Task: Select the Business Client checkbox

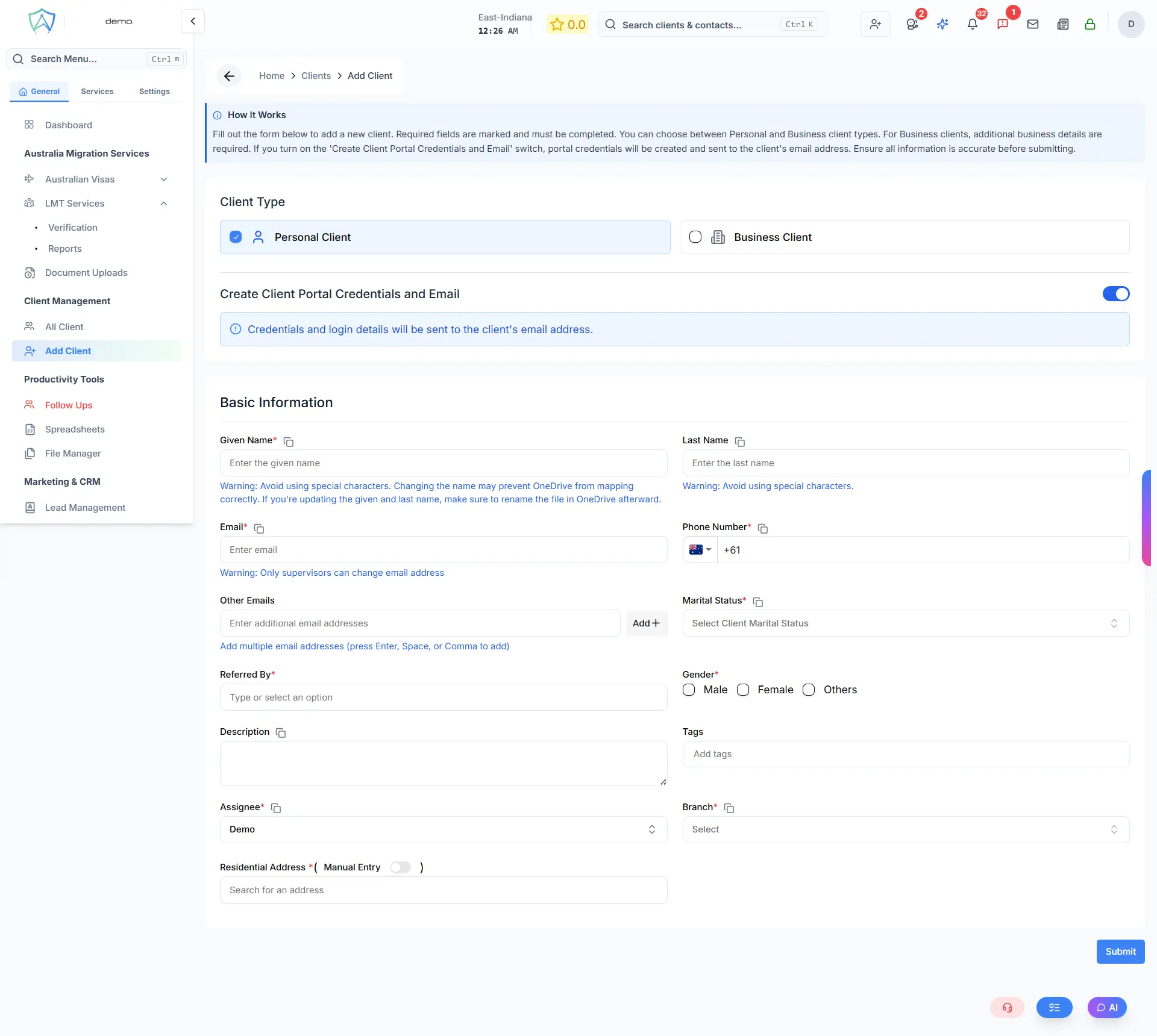Action: click(695, 237)
